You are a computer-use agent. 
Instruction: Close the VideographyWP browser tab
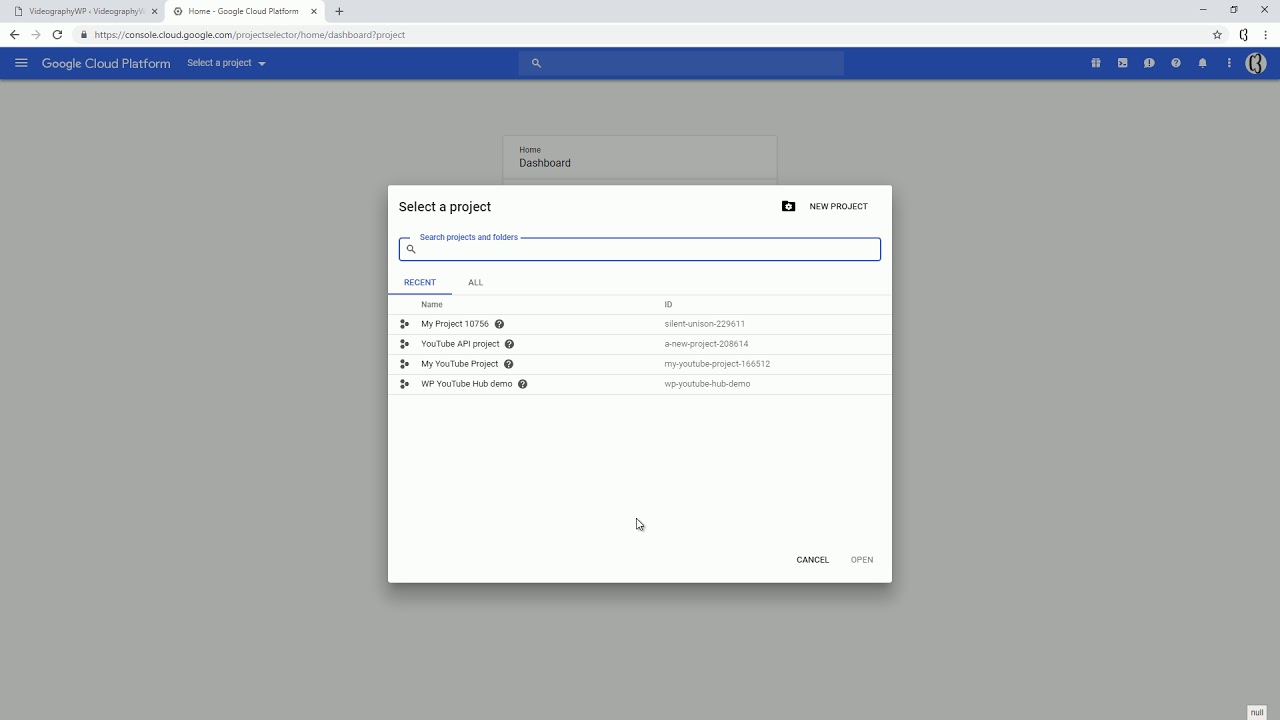[x=154, y=11]
